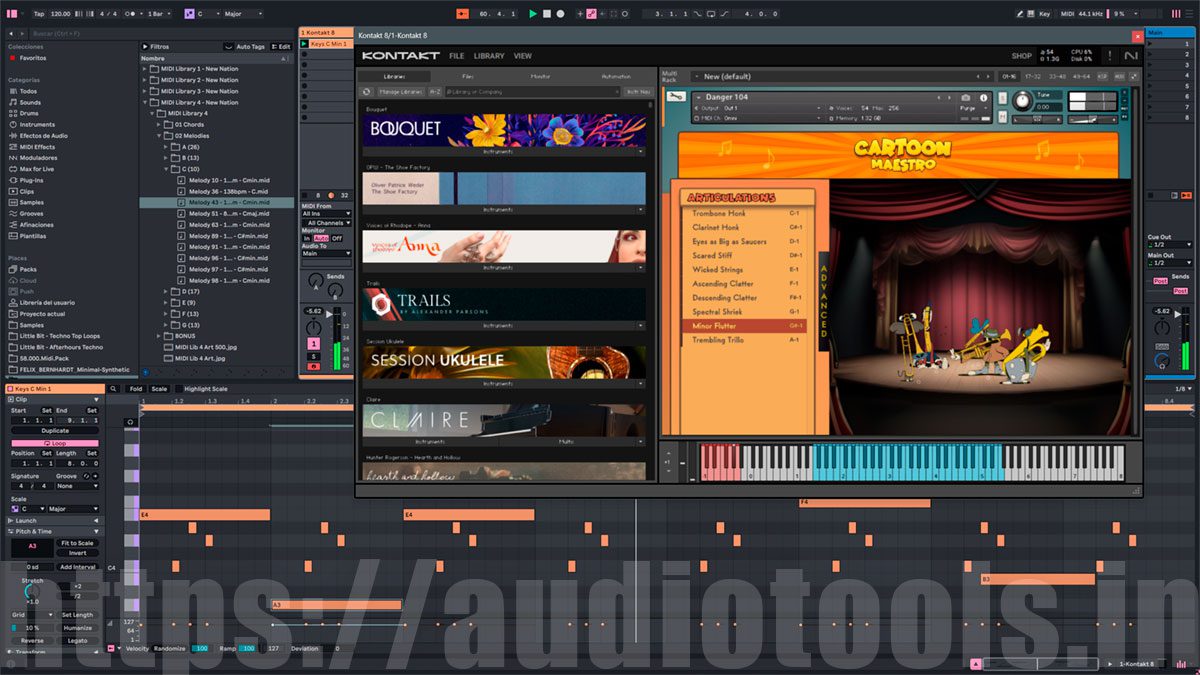1200x675 pixels.
Task: Select Instruments category in the browser
Action: click(x=37, y=125)
